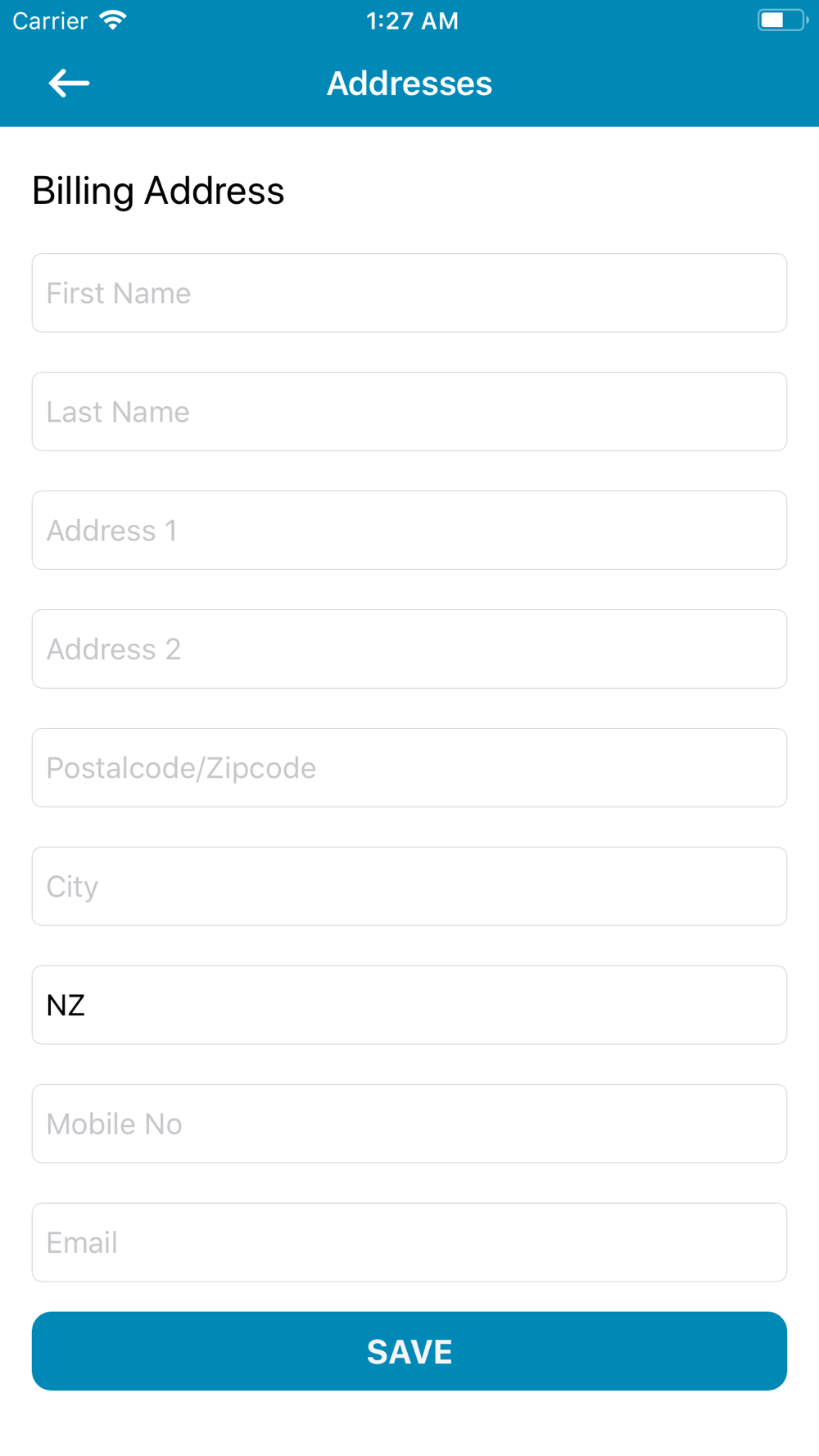819x1456 pixels.
Task: Tap the Carrier label in status bar
Action: (50, 20)
